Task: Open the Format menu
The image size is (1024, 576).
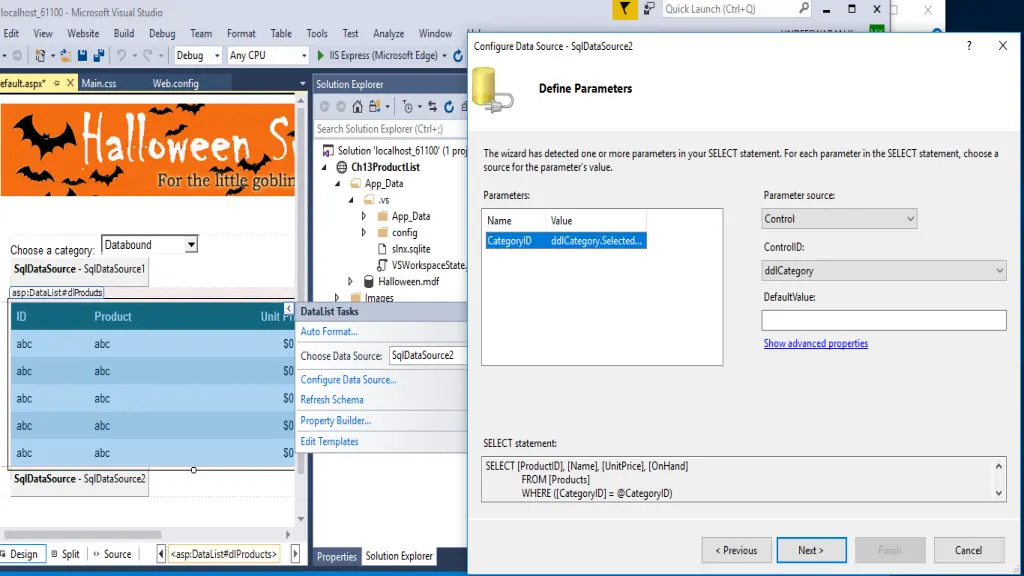Action: (241, 33)
